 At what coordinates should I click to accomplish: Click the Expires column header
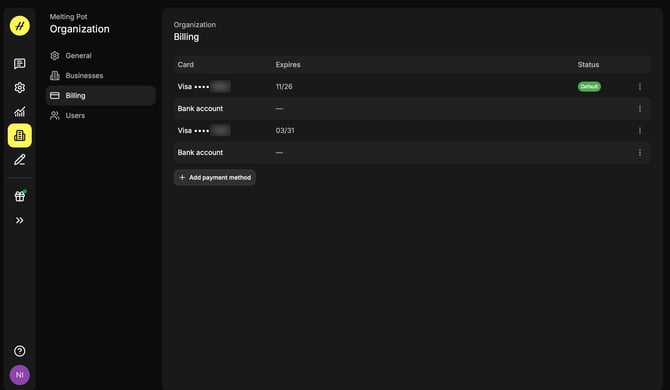pos(288,65)
